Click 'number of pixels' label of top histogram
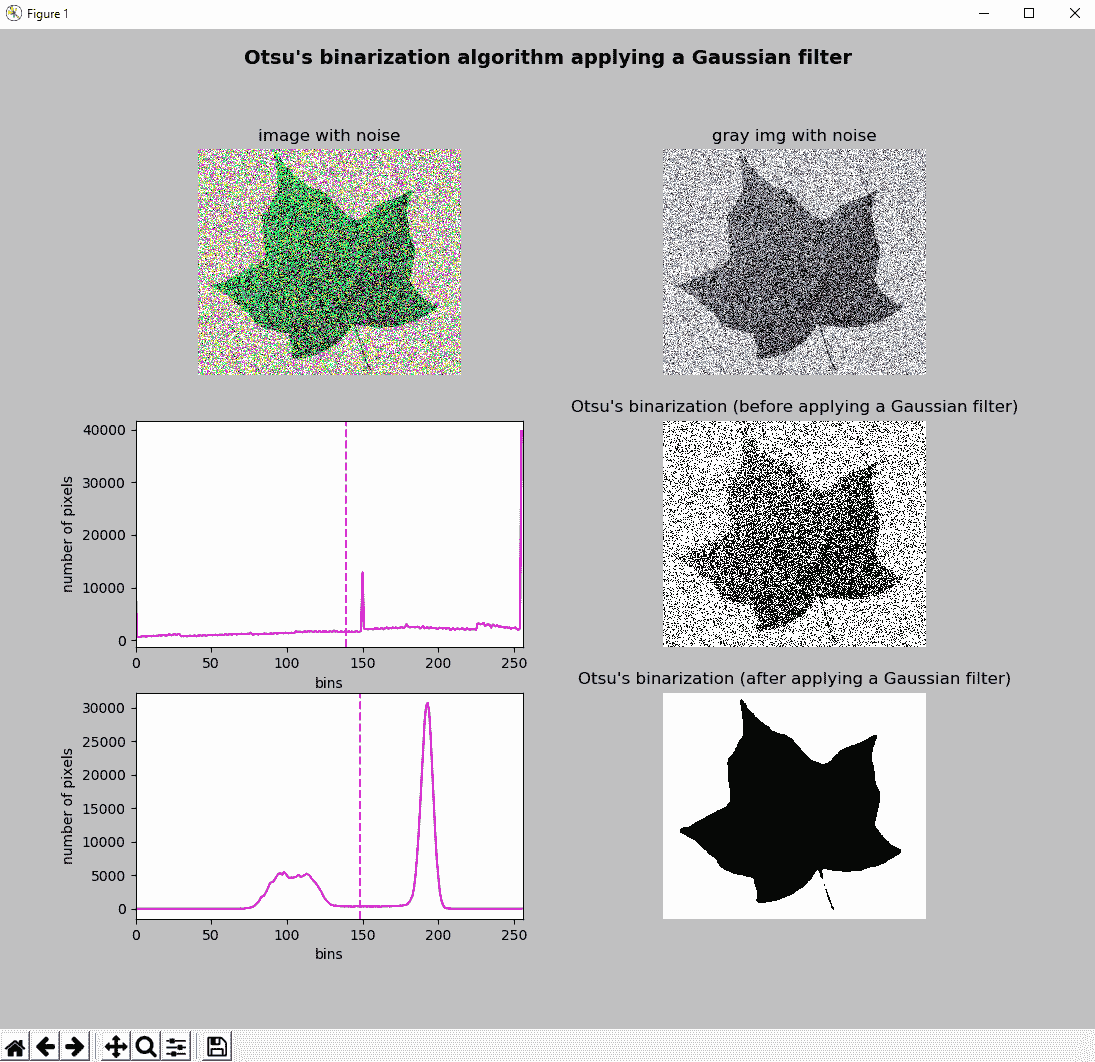This screenshot has width=1095, height=1062. pos(68,534)
